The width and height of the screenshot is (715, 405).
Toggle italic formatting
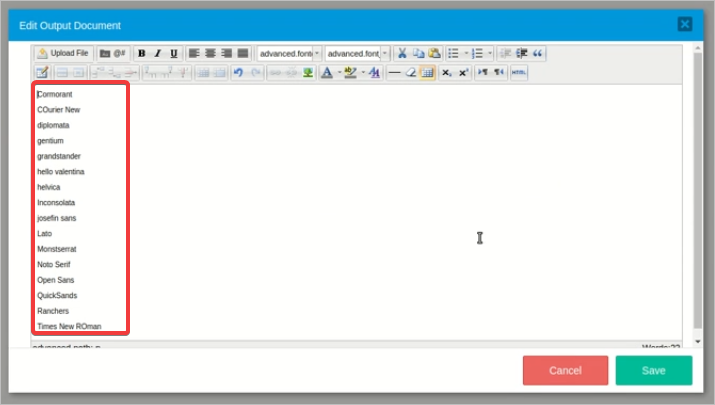(x=157, y=53)
